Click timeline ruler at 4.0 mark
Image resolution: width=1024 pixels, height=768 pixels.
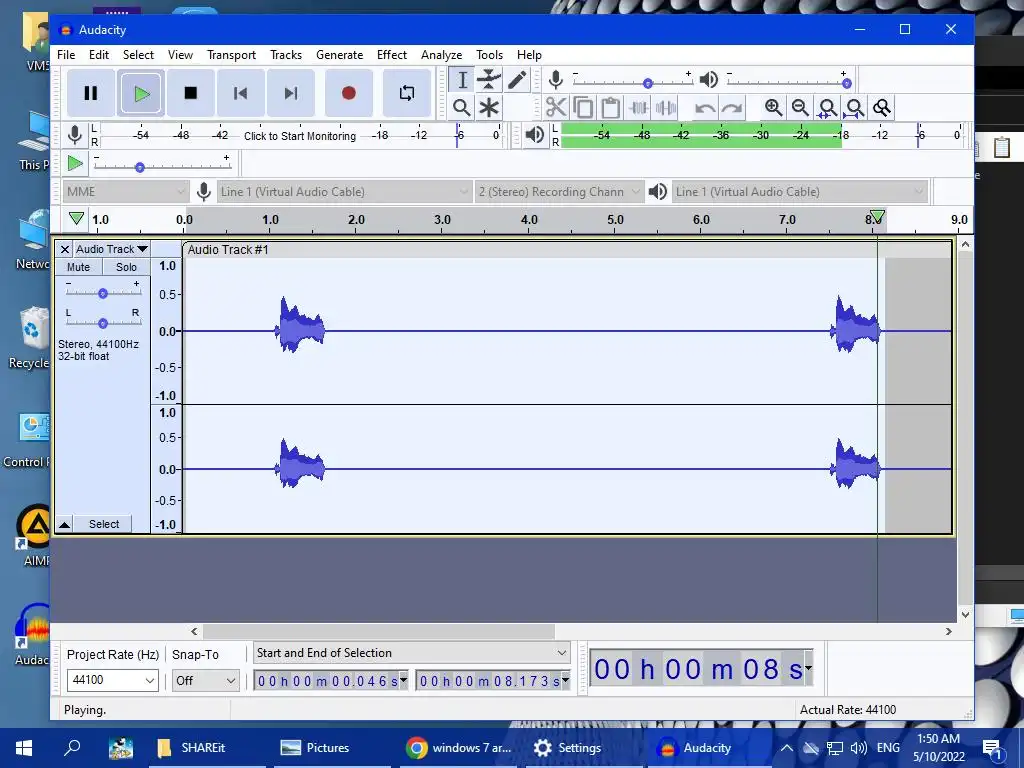tap(529, 220)
